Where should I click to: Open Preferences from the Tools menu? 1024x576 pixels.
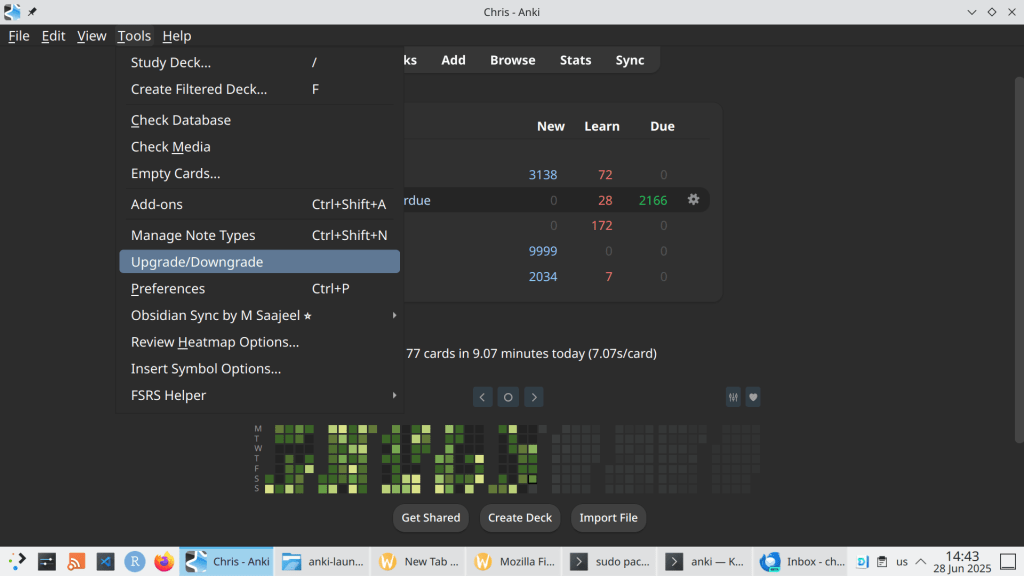point(168,289)
